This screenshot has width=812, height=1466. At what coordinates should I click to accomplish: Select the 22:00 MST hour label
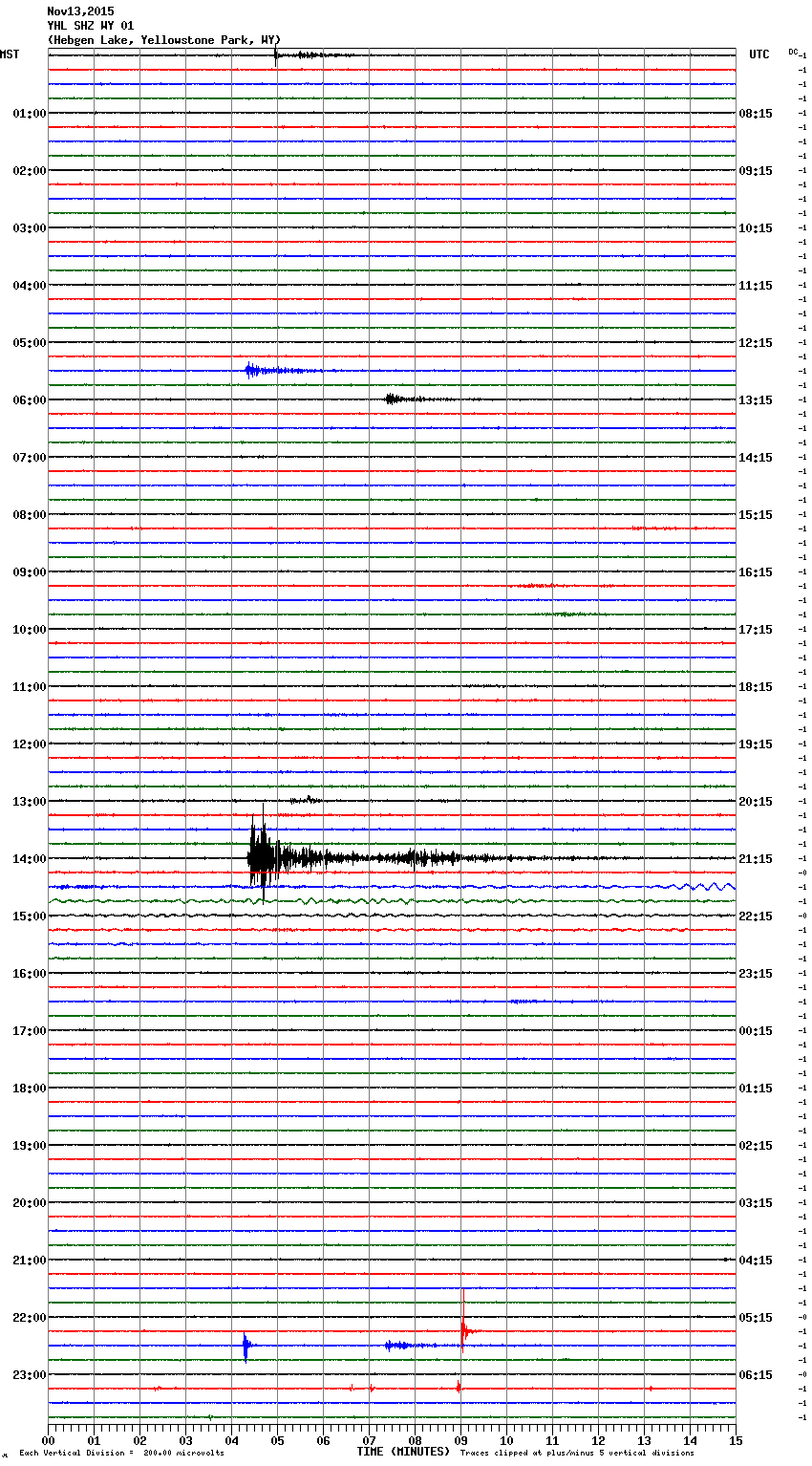[30, 1318]
